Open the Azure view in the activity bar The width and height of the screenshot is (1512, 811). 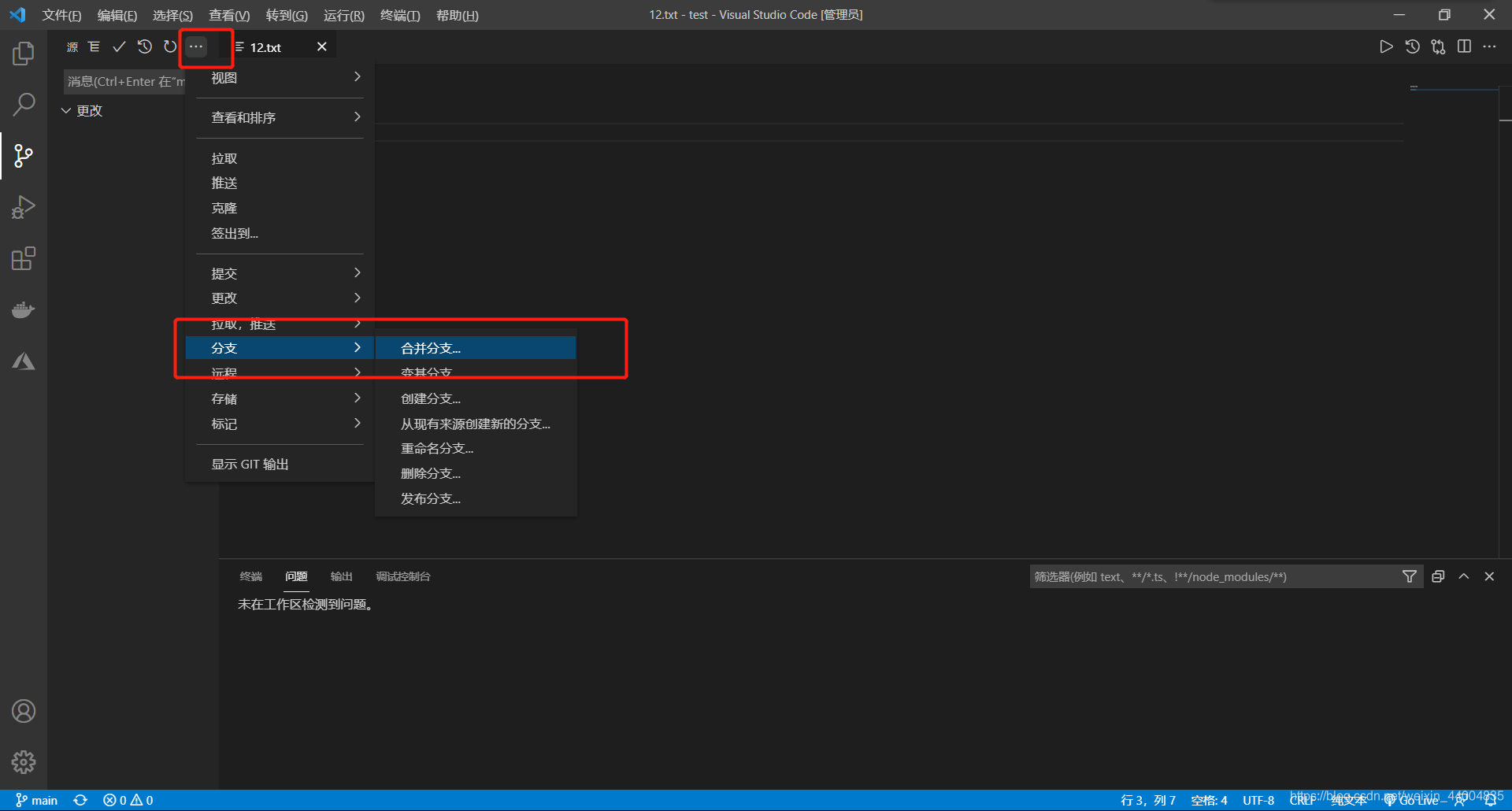point(24,361)
